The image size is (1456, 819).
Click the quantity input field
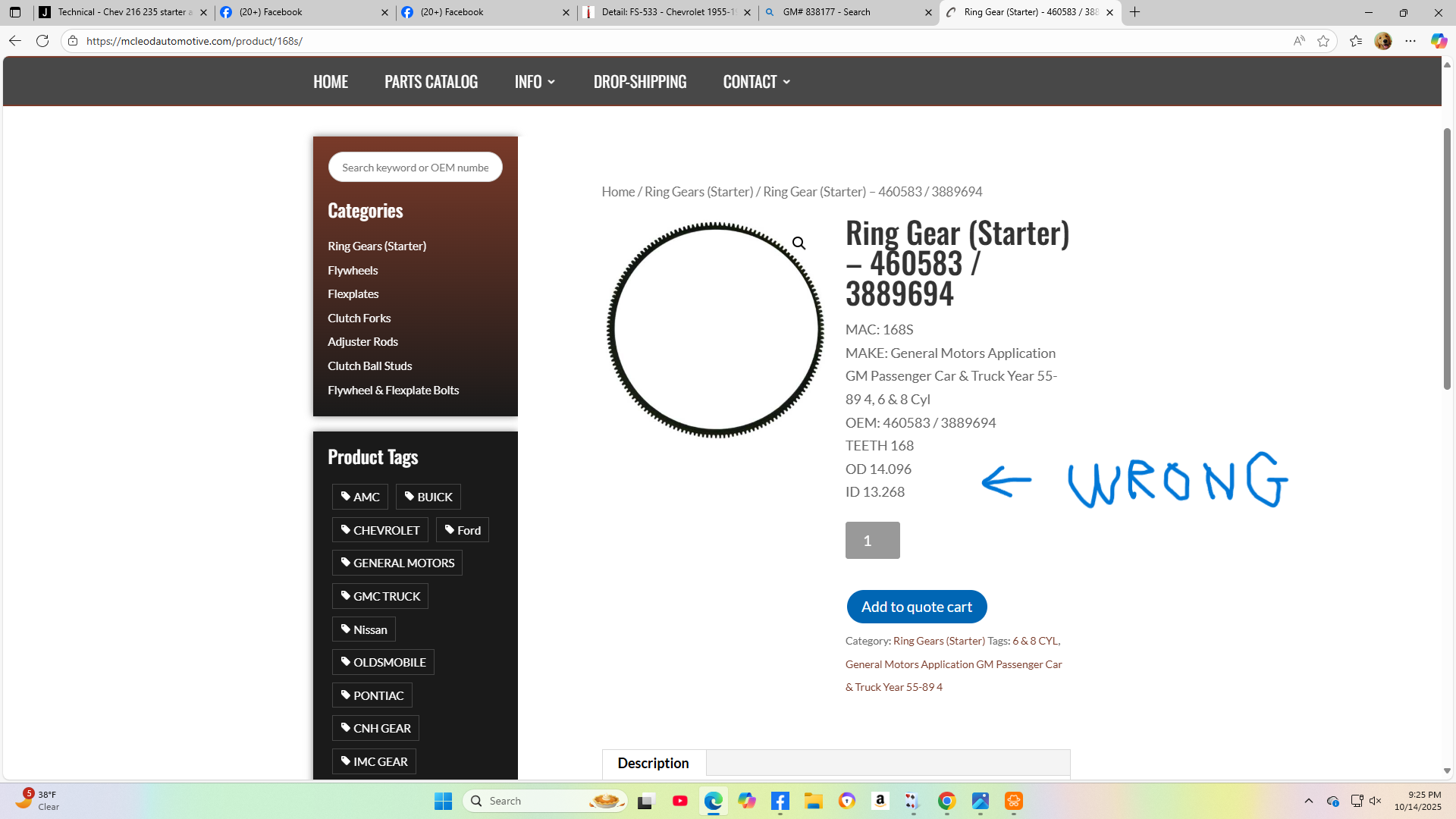pyautogui.click(x=872, y=541)
